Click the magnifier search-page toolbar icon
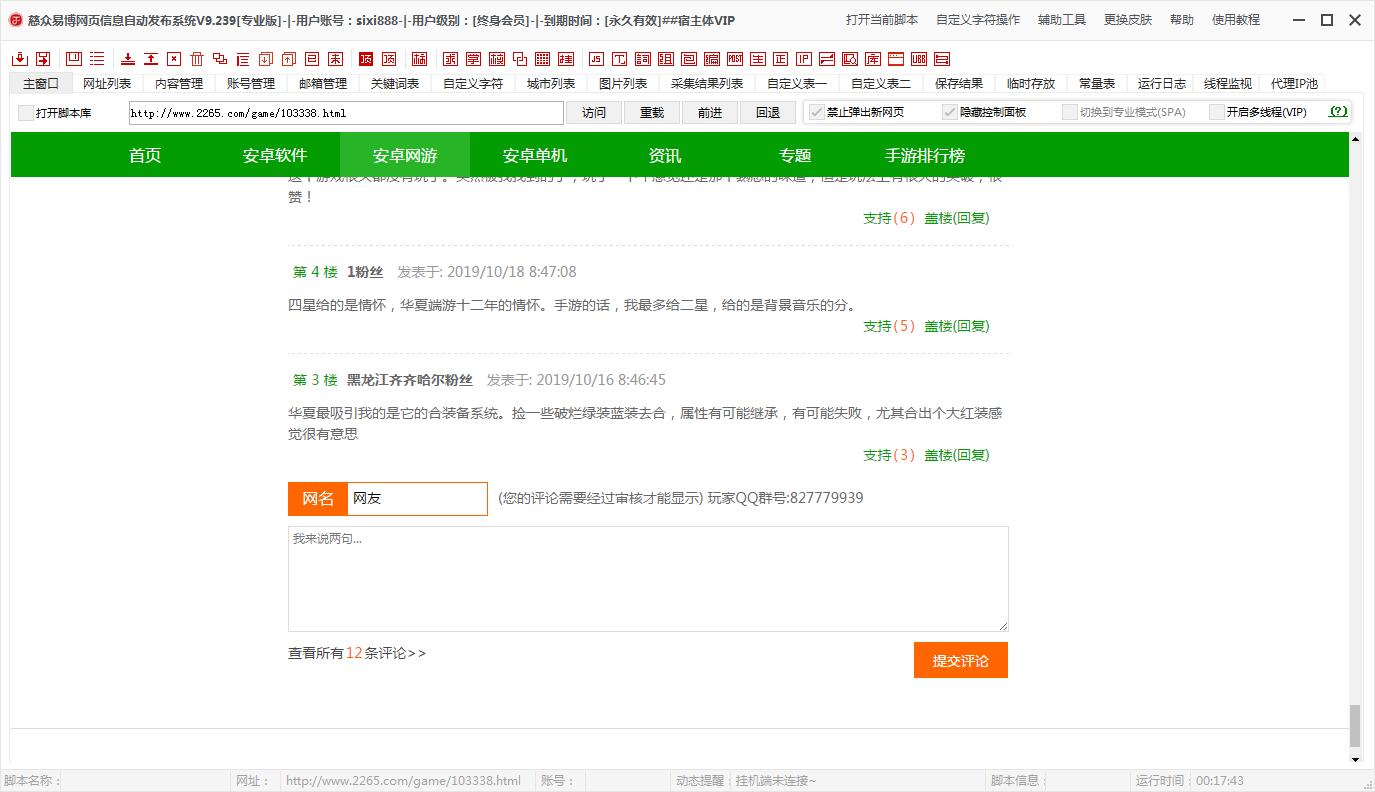The width and height of the screenshot is (1375, 792). 850,59
